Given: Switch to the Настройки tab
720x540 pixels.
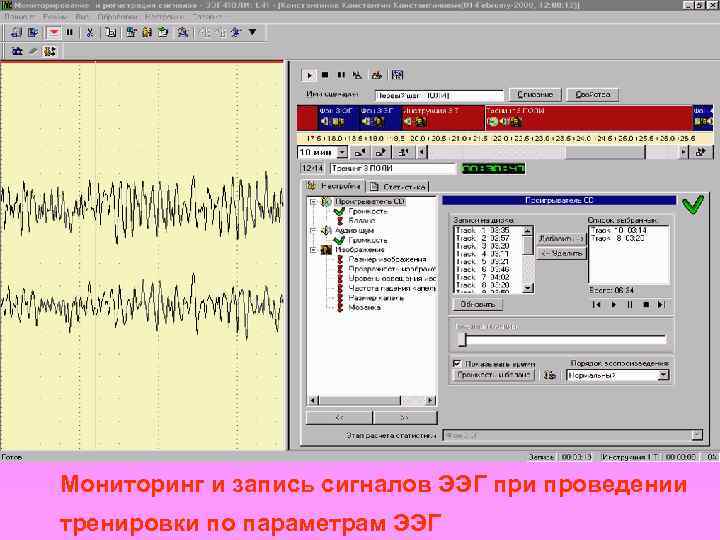Looking at the screenshot, I should 334,186.
